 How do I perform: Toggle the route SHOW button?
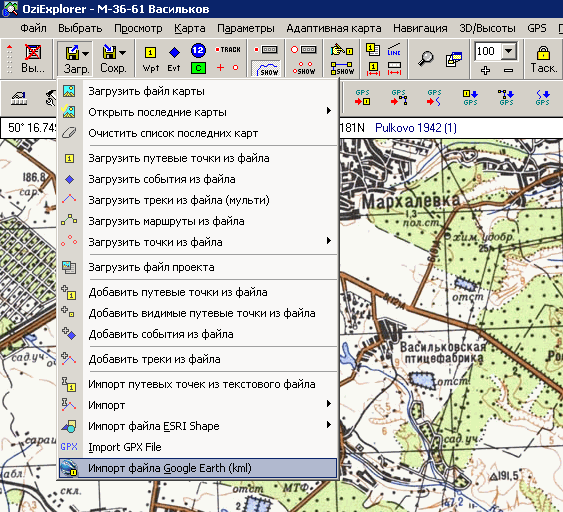342,68
